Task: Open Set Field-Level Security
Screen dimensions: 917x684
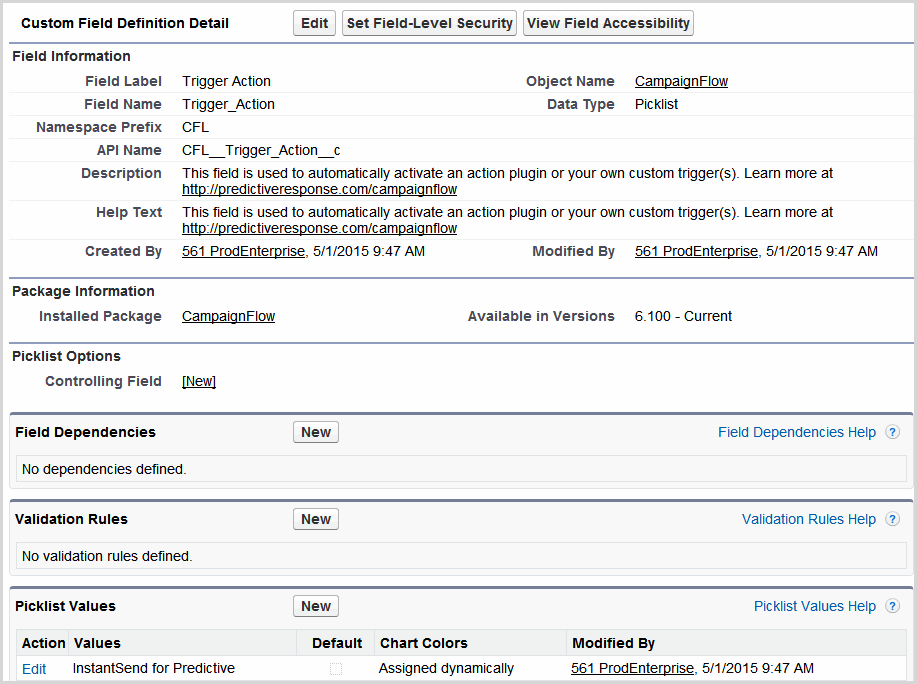Action: tap(430, 23)
